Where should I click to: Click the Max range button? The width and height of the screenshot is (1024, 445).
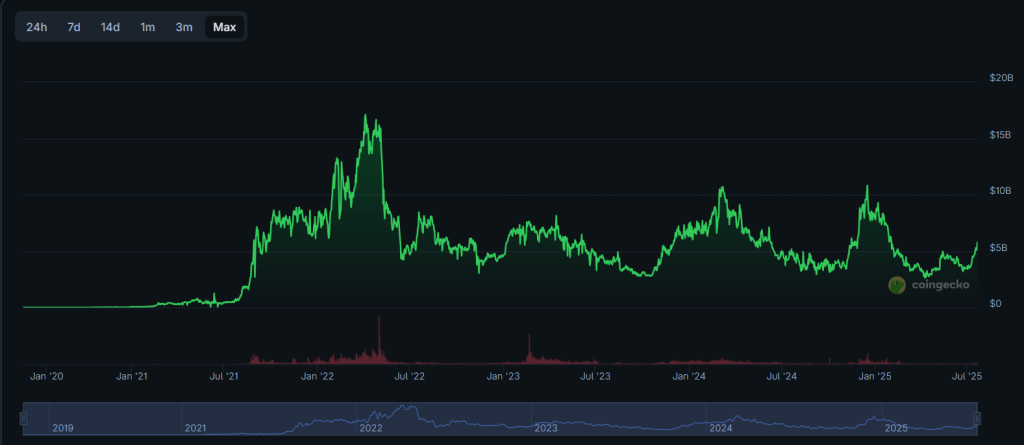pos(224,27)
